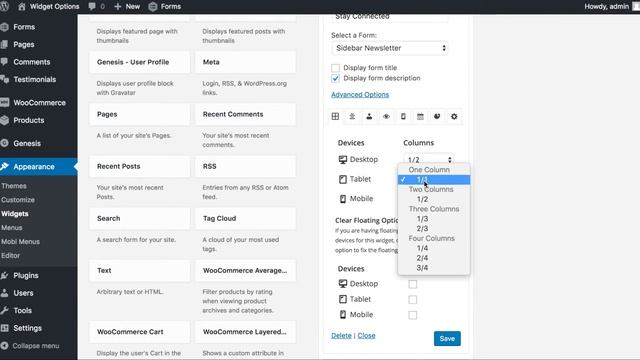Open the gear Settings tab icon
Screen dimensions: 640x360
[x=454, y=116]
